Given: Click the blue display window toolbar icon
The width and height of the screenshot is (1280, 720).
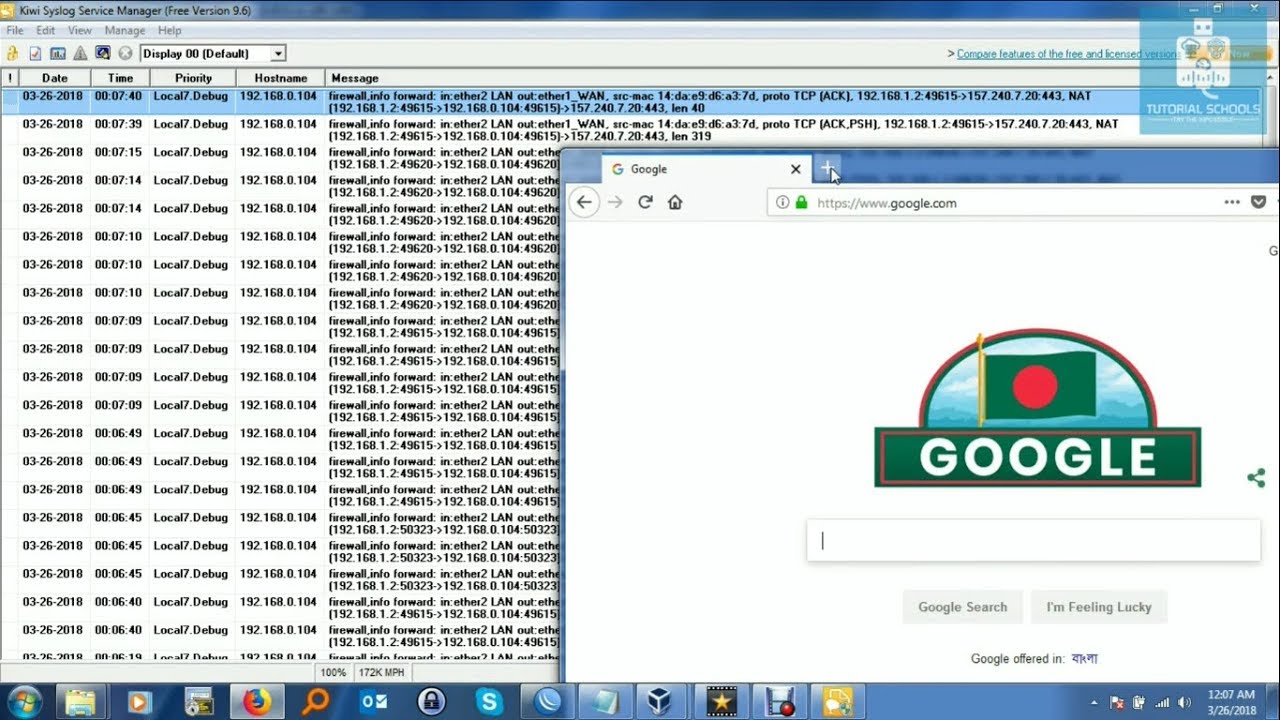Looking at the screenshot, I should tap(102, 53).
